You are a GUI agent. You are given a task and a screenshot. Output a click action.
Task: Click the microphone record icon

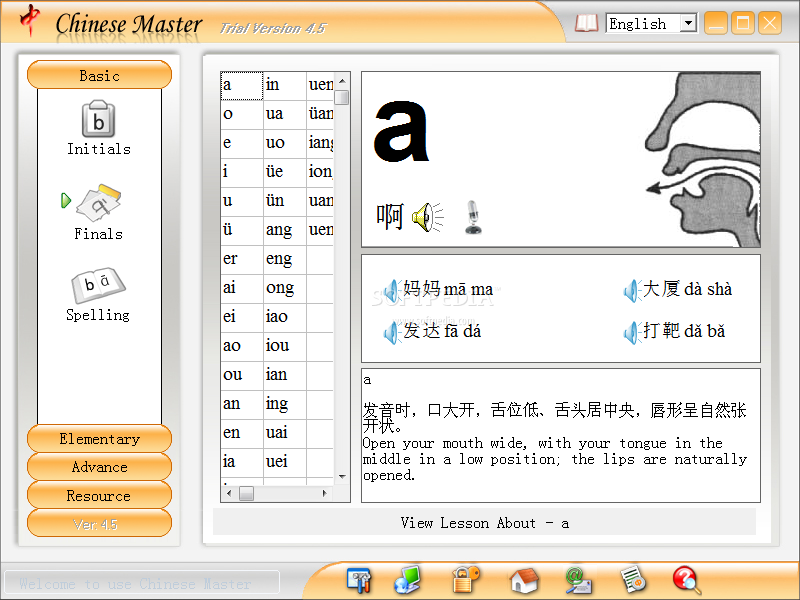pyautogui.click(x=473, y=217)
